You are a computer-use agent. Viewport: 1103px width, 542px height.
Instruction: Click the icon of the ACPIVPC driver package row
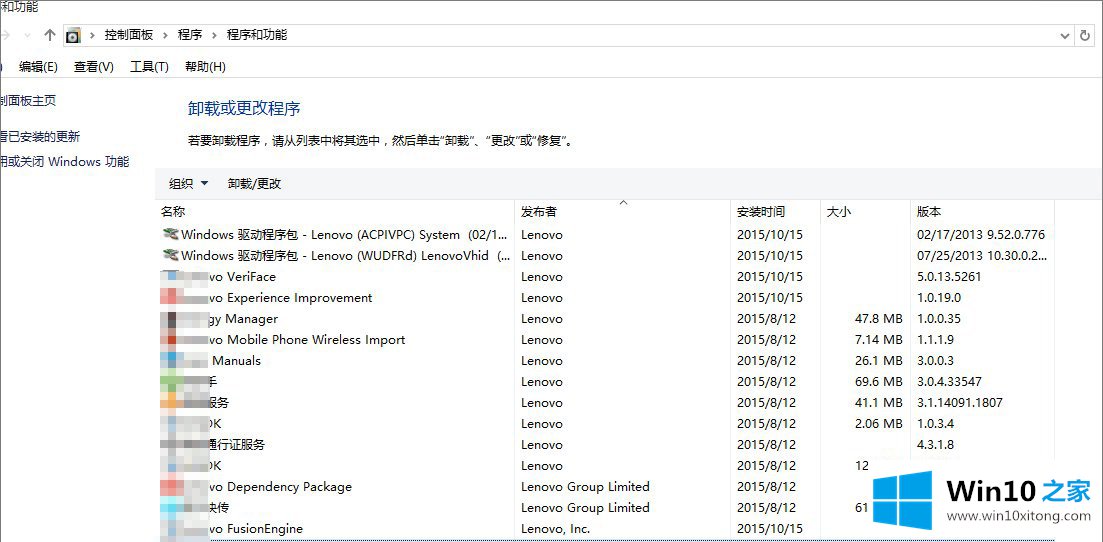[170, 234]
